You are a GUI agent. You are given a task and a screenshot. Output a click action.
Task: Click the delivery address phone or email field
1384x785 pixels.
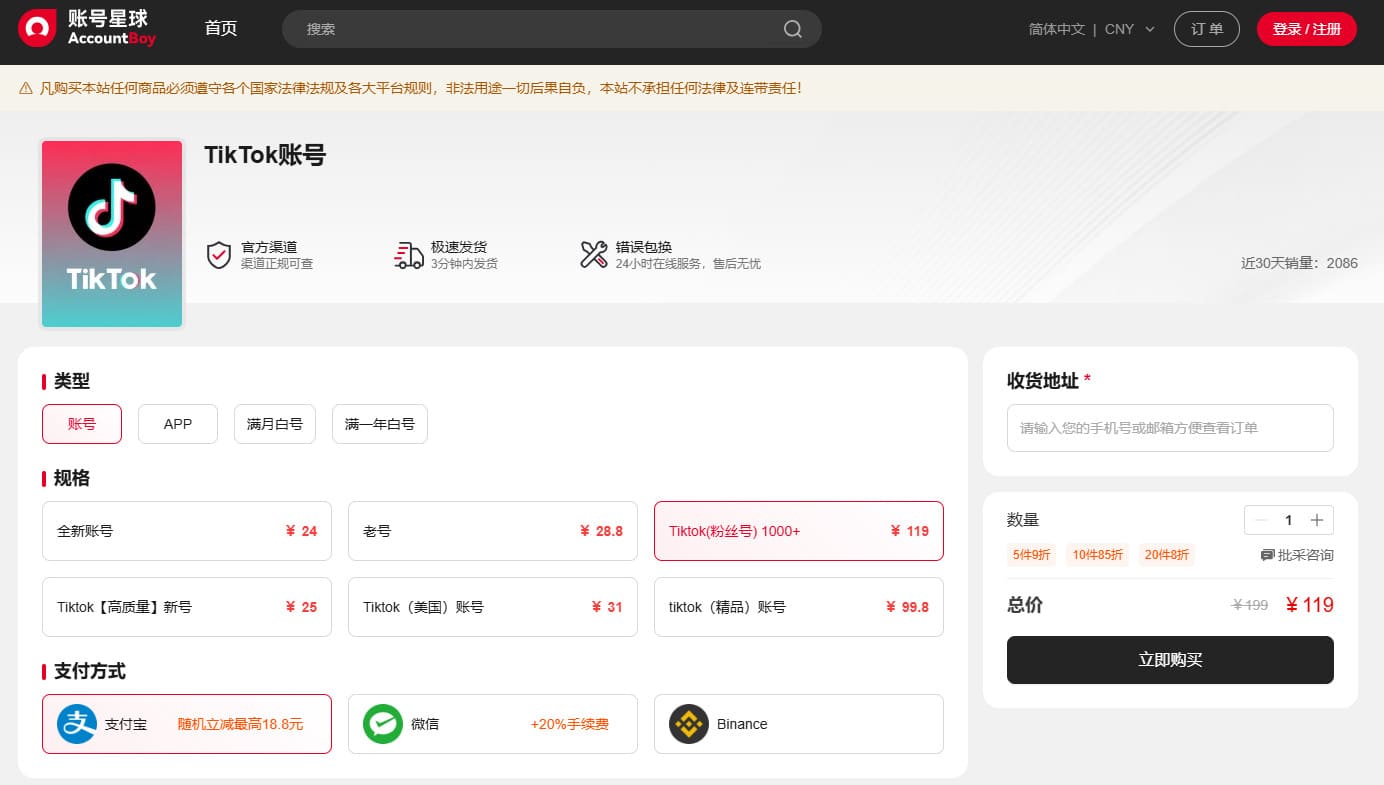(x=1170, y=428)
